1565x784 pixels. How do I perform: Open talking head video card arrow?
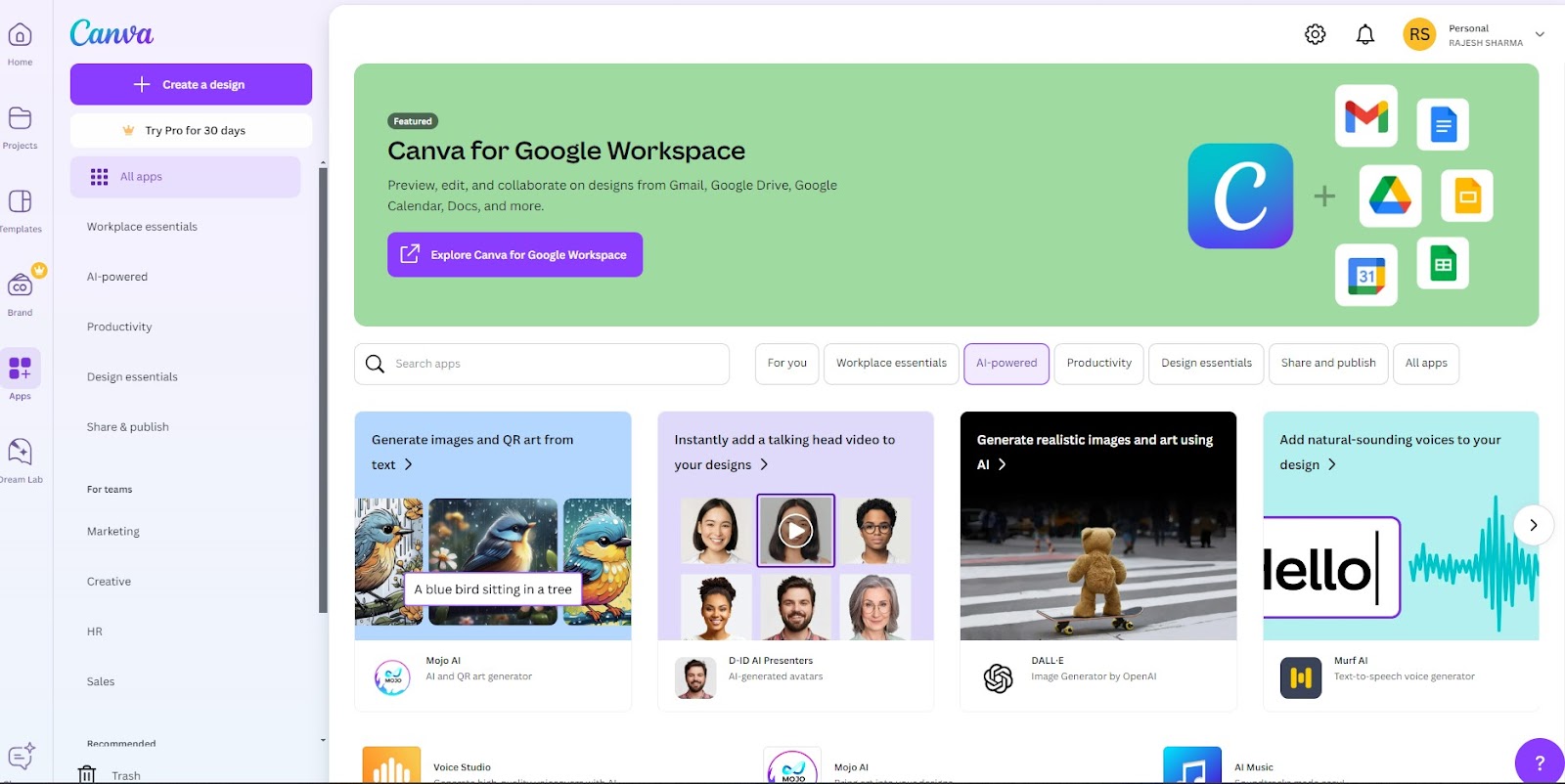764,464
